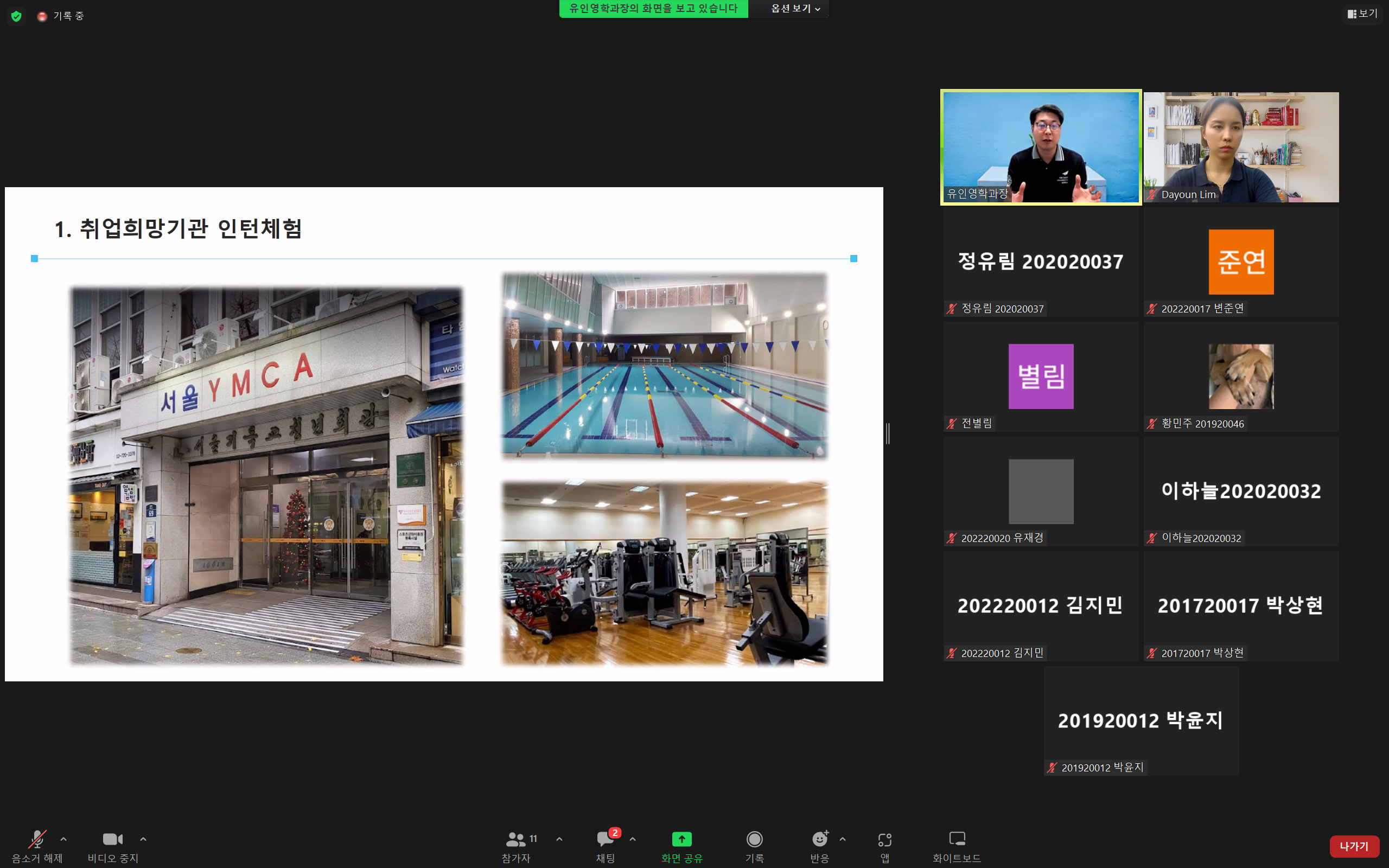Click orange 준연 avatar

click(x=1241, y=262)
